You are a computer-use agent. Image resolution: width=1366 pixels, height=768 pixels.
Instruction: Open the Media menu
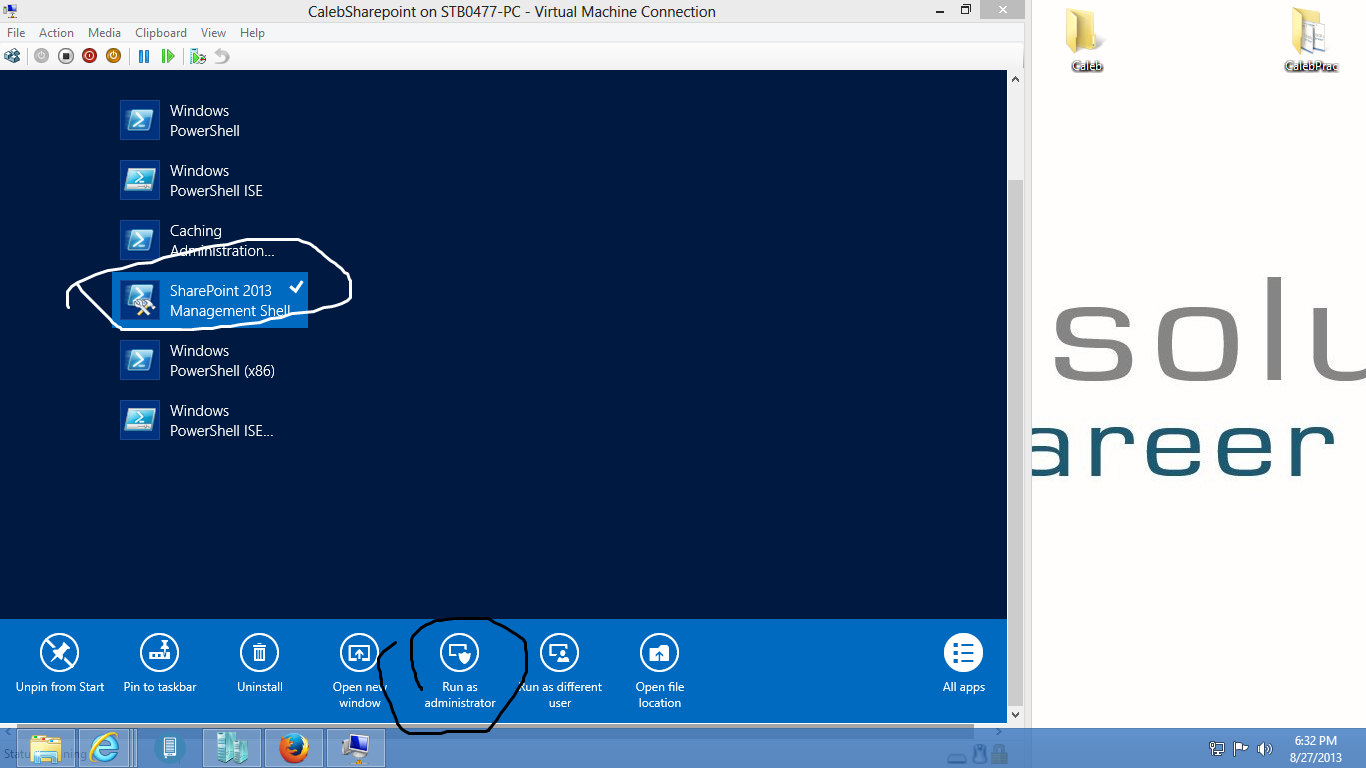coord(104,33)
